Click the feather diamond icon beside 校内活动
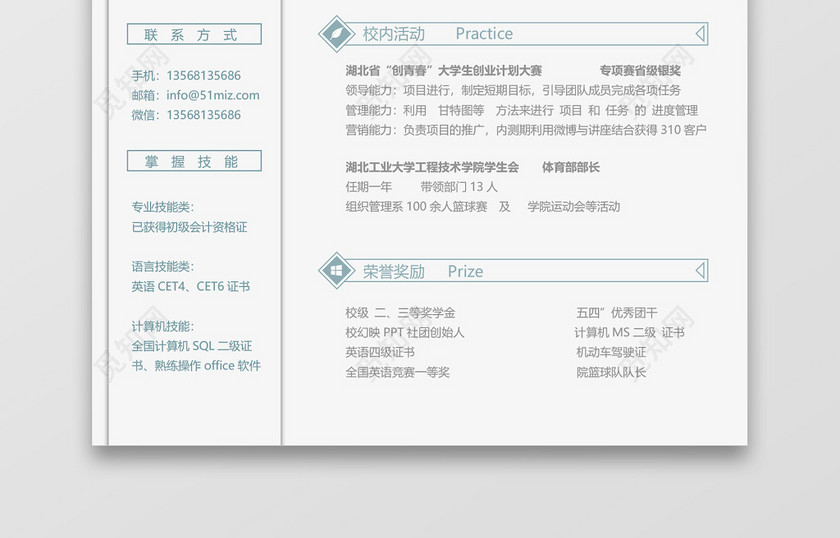The width and height of the screenshot is (840, 538). point(336,34)
